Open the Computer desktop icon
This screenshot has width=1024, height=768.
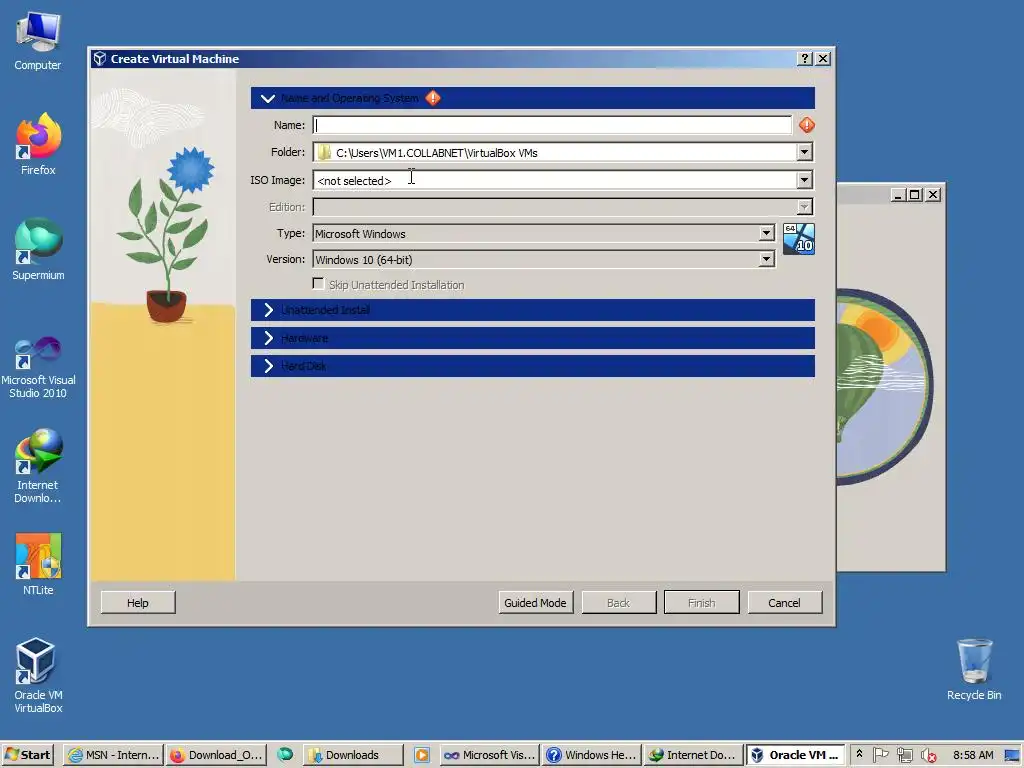(38, 40)
